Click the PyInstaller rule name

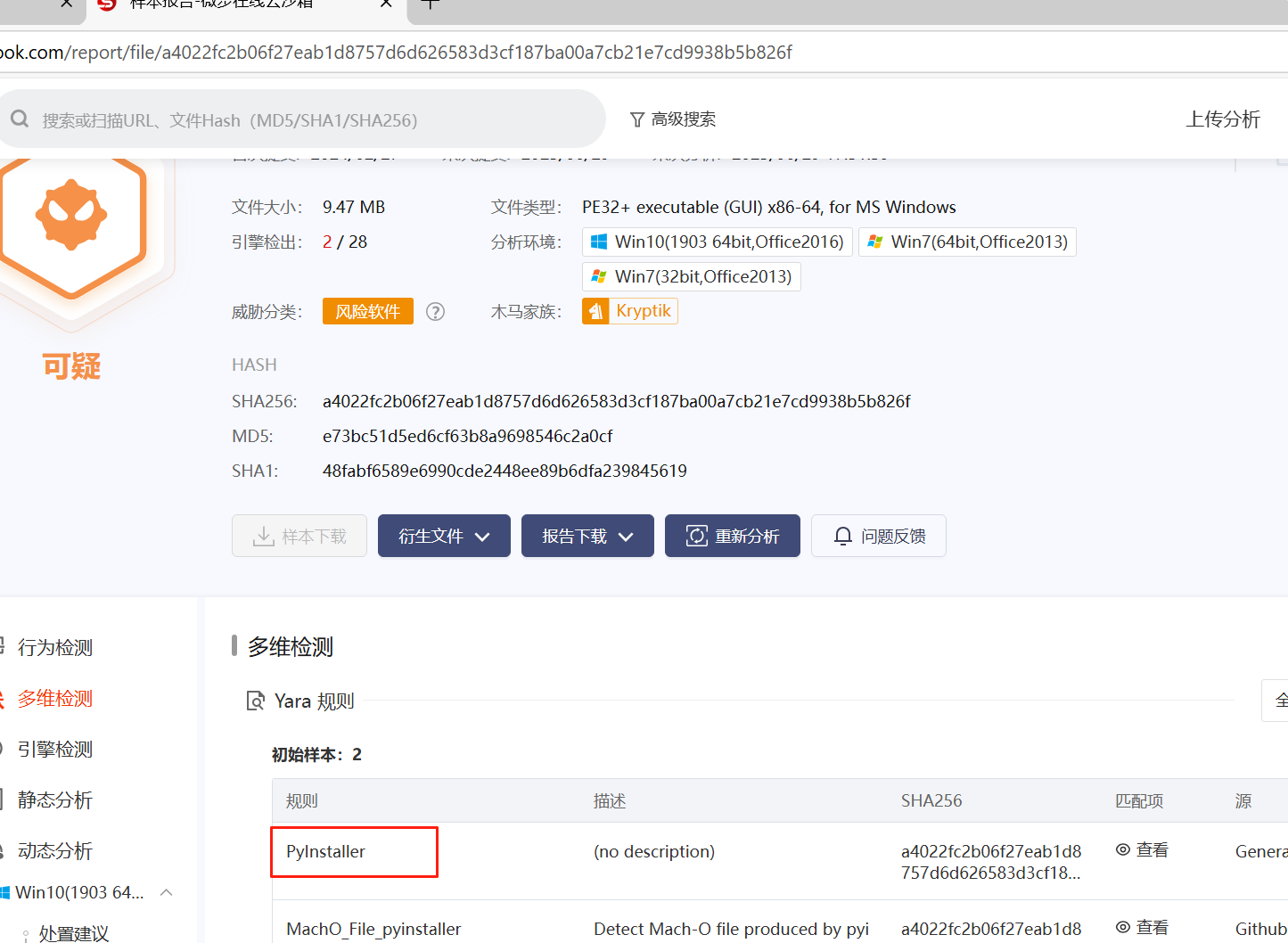click(x=325, y=851)
